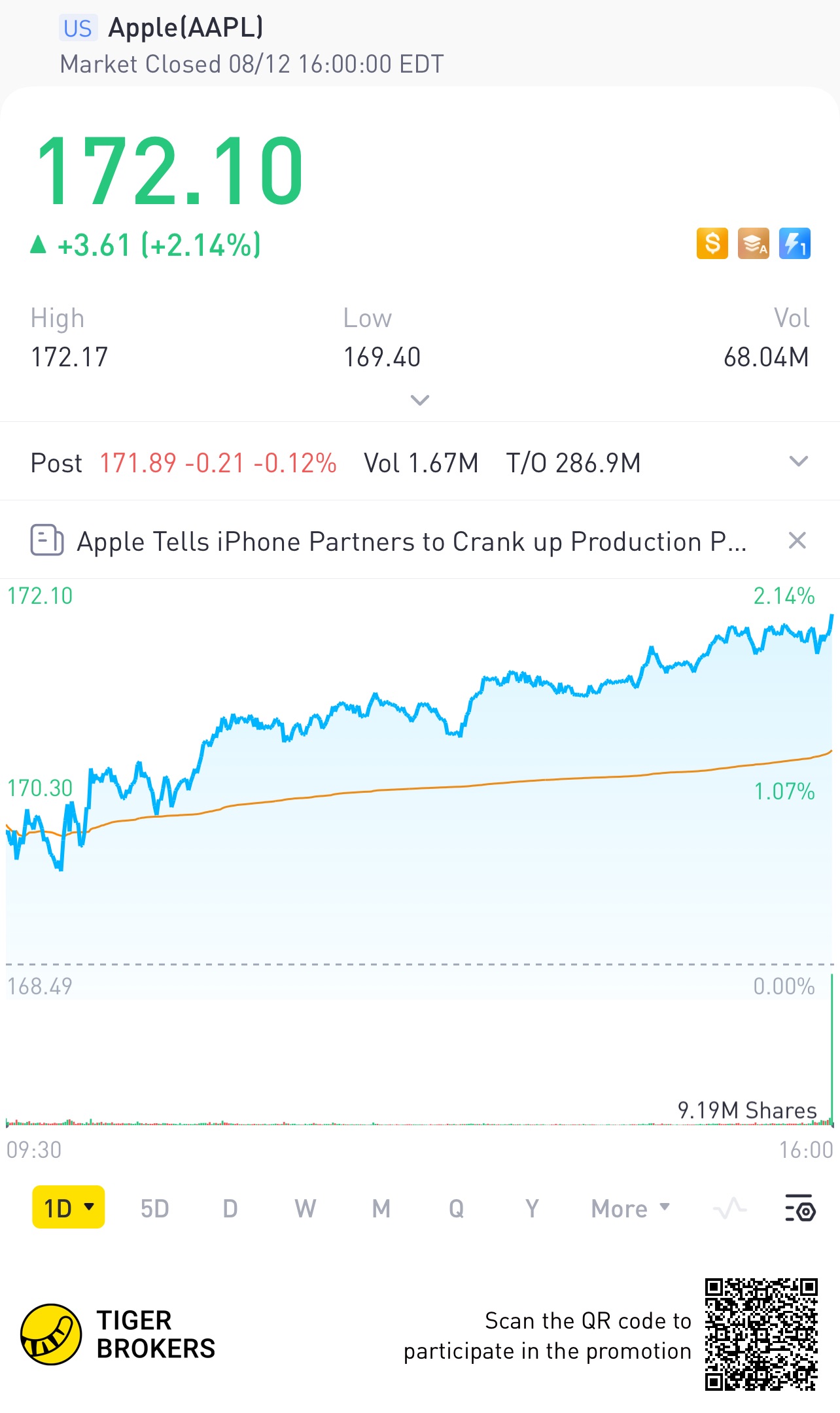Click the news document icon beside headline

pyautogui.click(x=47, y=540)
